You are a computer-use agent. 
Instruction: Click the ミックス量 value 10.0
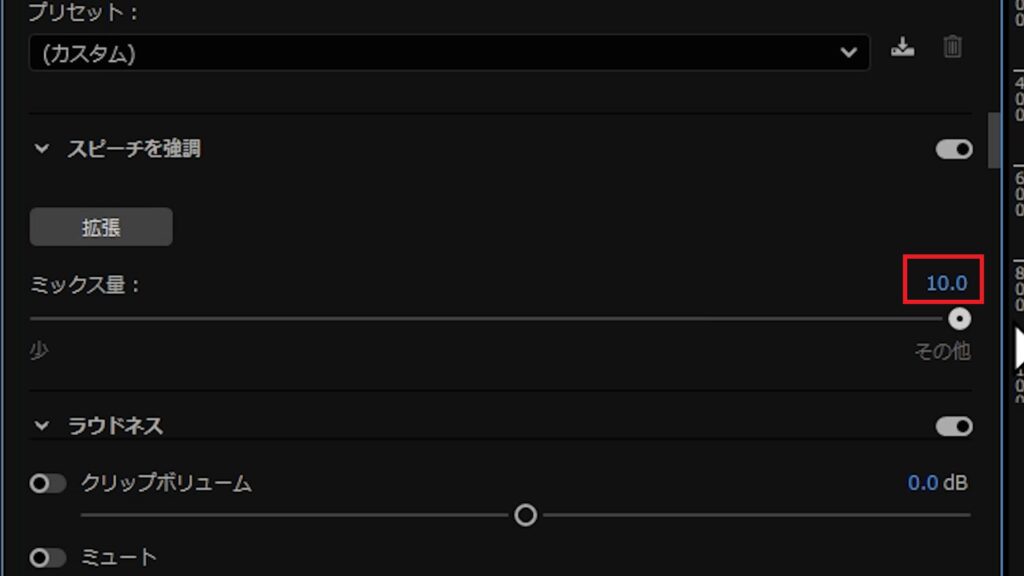tap(946, 283)
